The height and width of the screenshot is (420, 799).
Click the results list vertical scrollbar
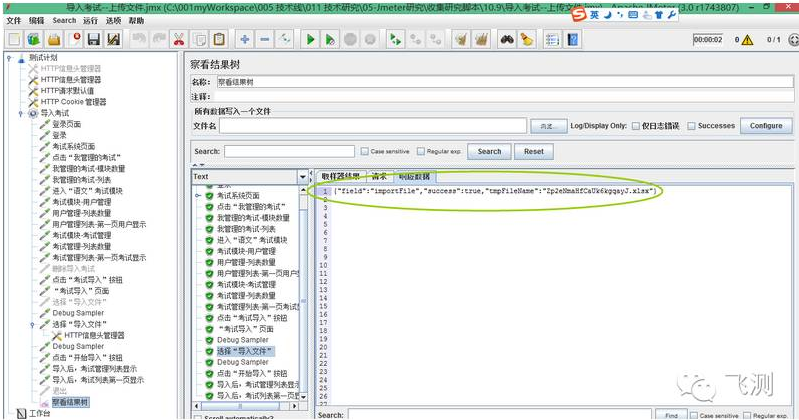click(304, 293)
